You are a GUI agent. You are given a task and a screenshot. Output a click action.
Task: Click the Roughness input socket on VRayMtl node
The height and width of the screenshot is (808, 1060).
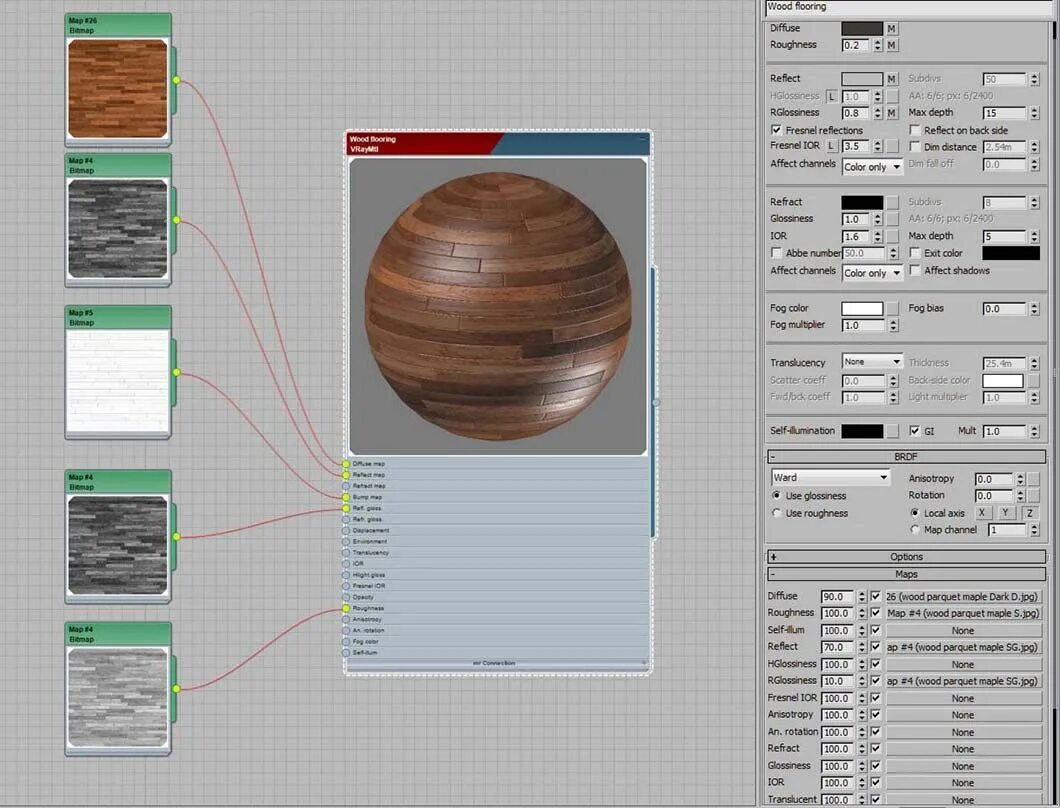(346, 609)
